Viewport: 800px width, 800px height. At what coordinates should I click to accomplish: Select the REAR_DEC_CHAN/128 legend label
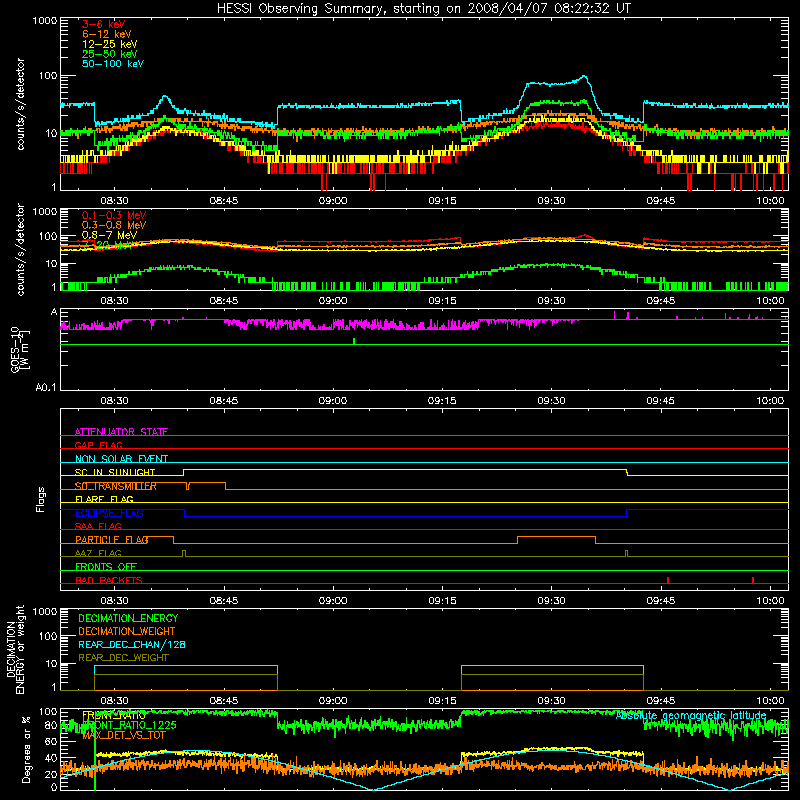(132, 644)
